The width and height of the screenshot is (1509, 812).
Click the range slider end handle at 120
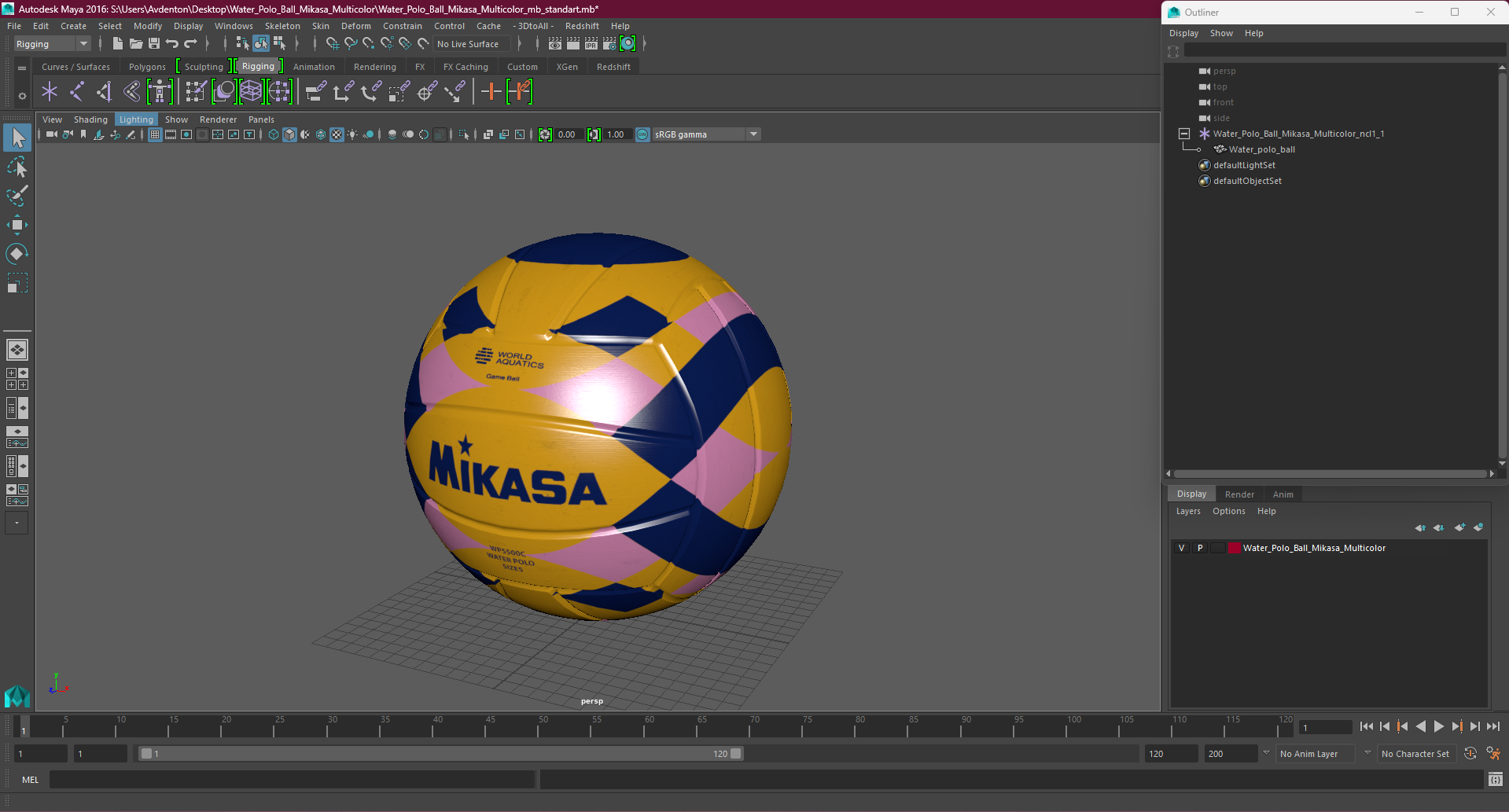(x=736, y=753)
